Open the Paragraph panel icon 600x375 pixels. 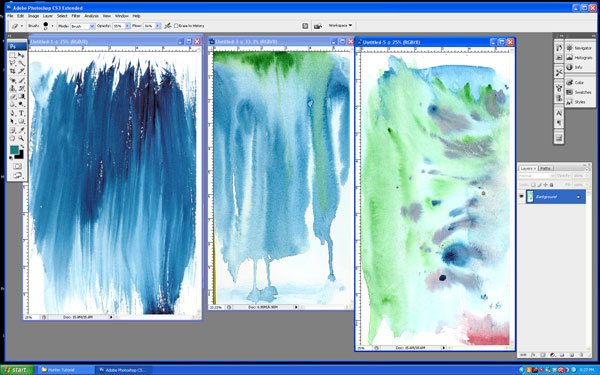(x=559, y=123)
